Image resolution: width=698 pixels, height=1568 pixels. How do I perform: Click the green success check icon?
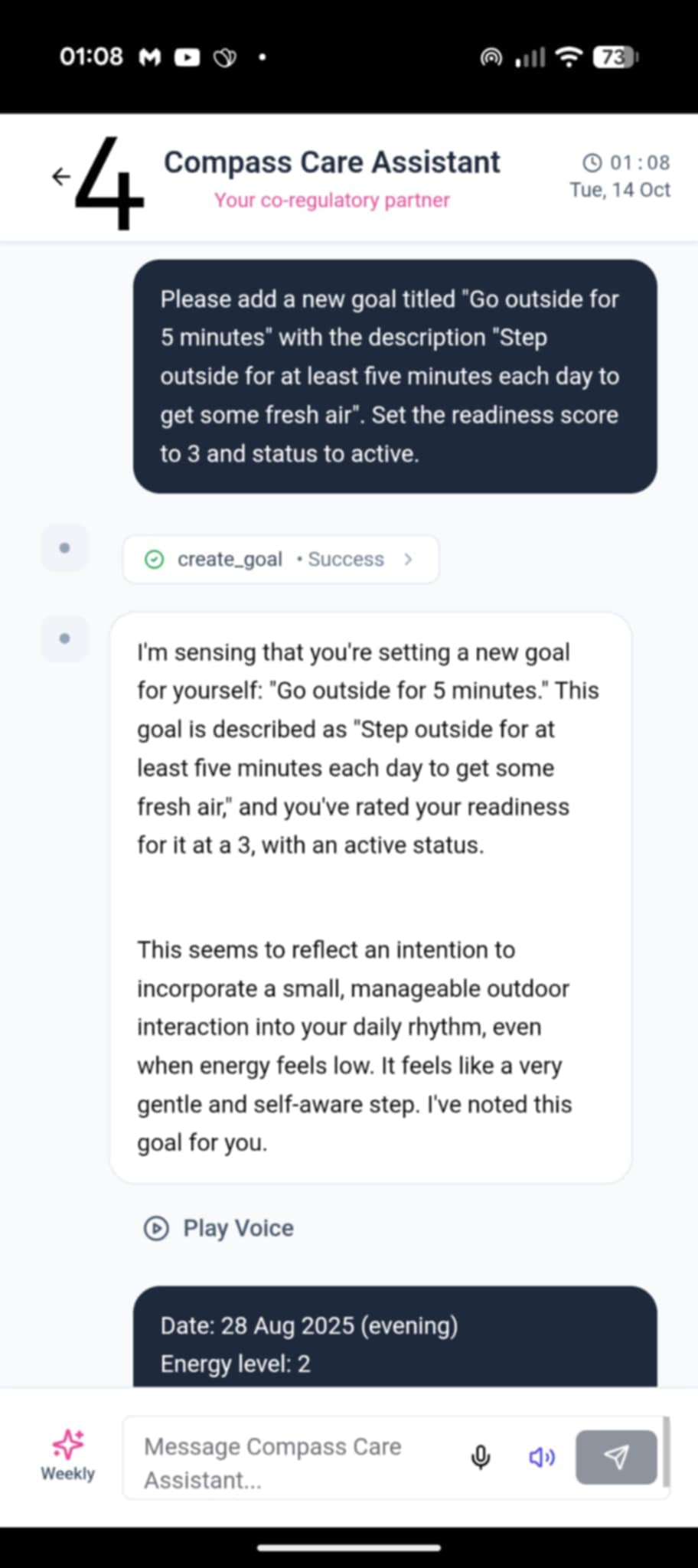tap(155, 560)
